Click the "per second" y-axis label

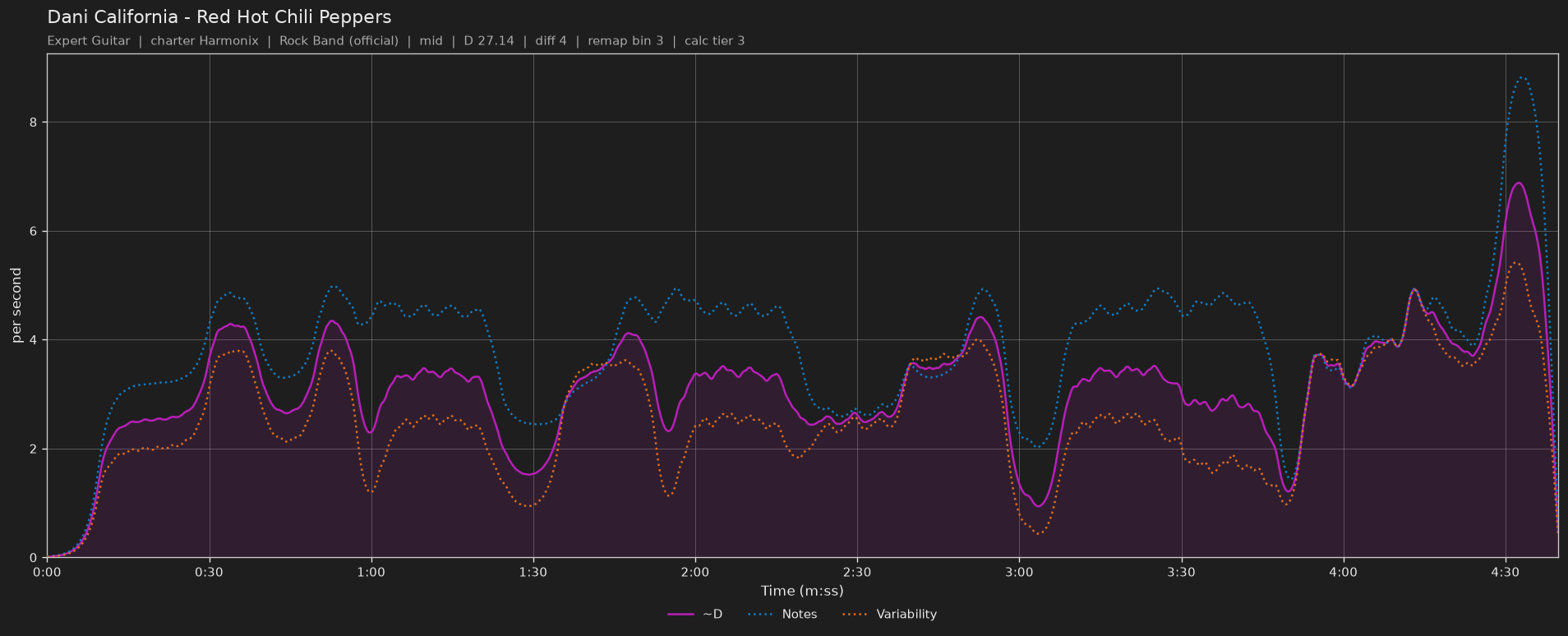pyautogui.click(x=16, y=306)
